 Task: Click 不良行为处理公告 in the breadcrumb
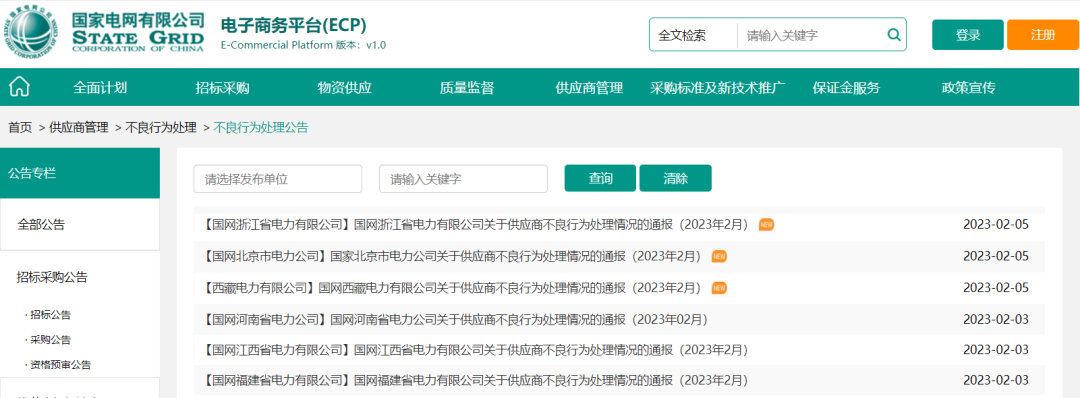coord(261,127)
